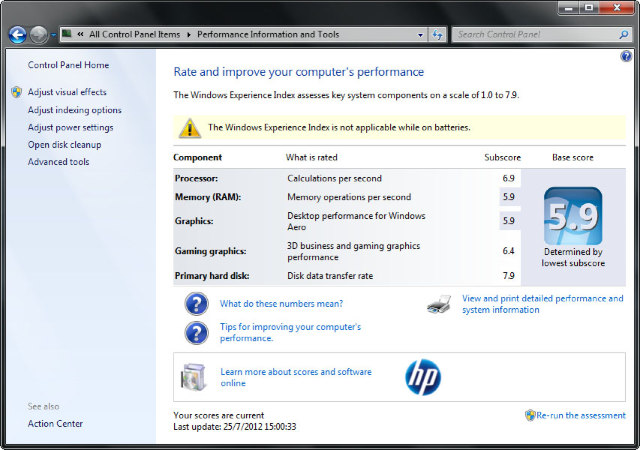Click the HP logo
The height and width of the screenshot is (450, 640).
click(422, 376)
